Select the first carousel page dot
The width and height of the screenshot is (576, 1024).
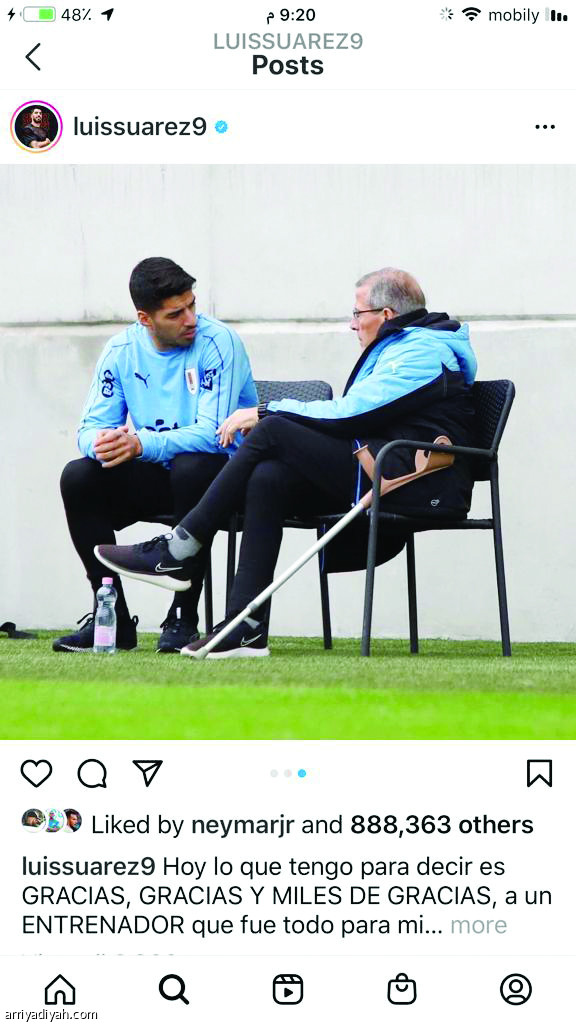tap(274, 773)
